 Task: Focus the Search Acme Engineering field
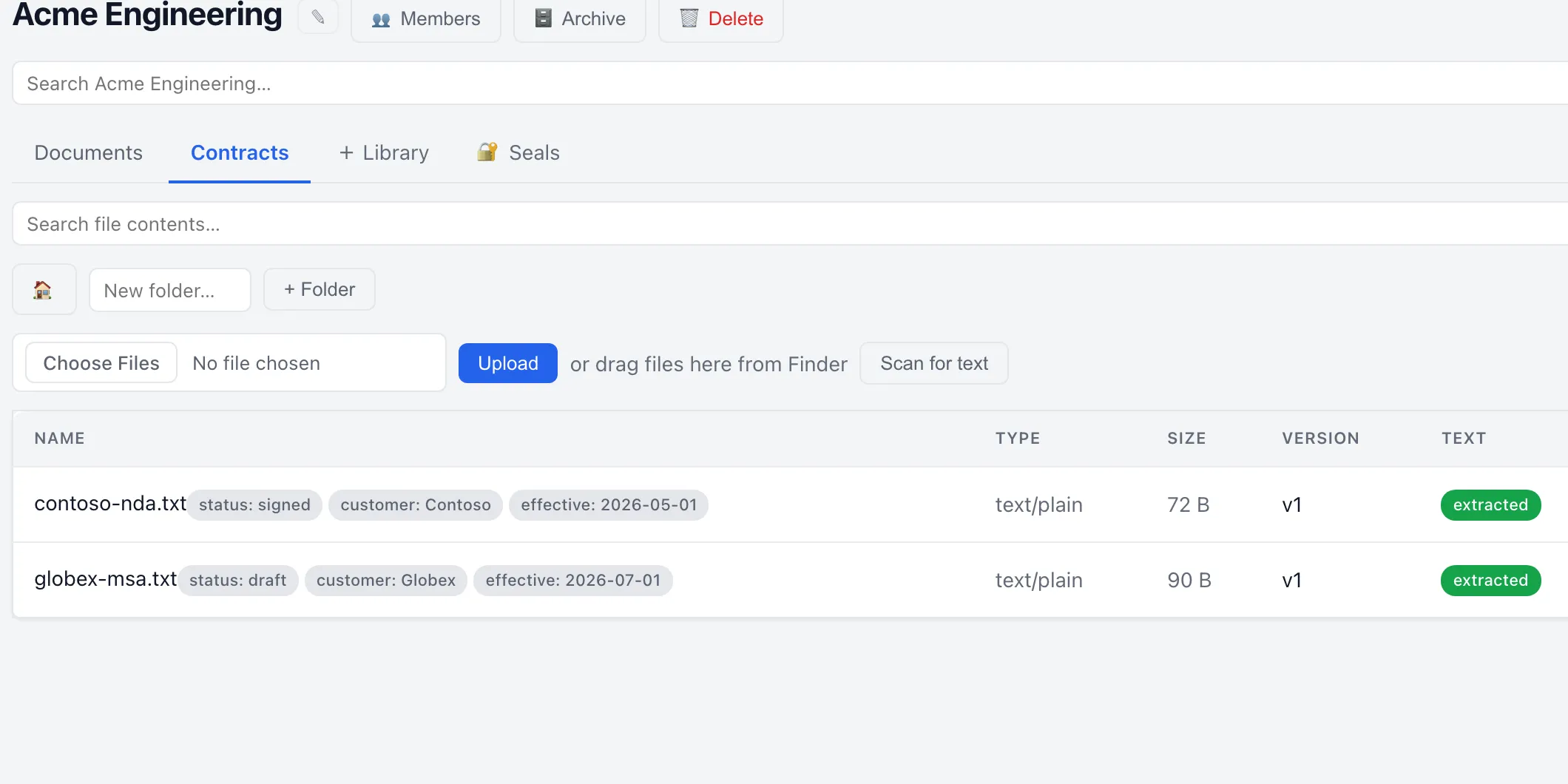pos(790,84)
